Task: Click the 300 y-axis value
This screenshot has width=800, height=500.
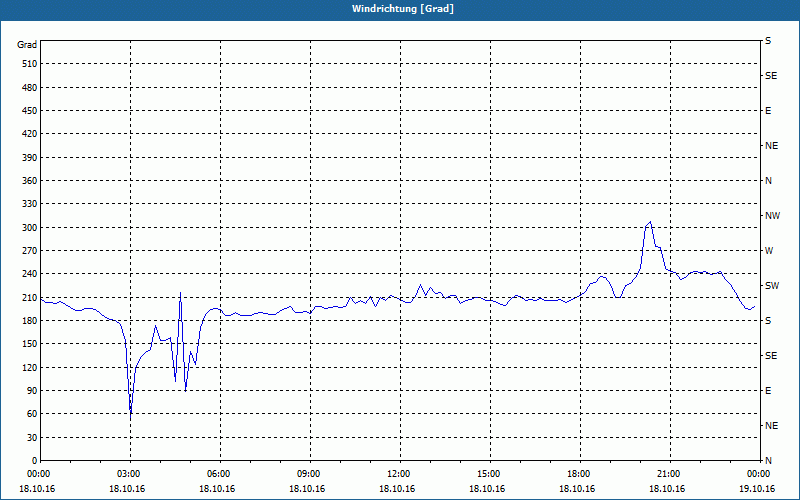Action: 30,228
